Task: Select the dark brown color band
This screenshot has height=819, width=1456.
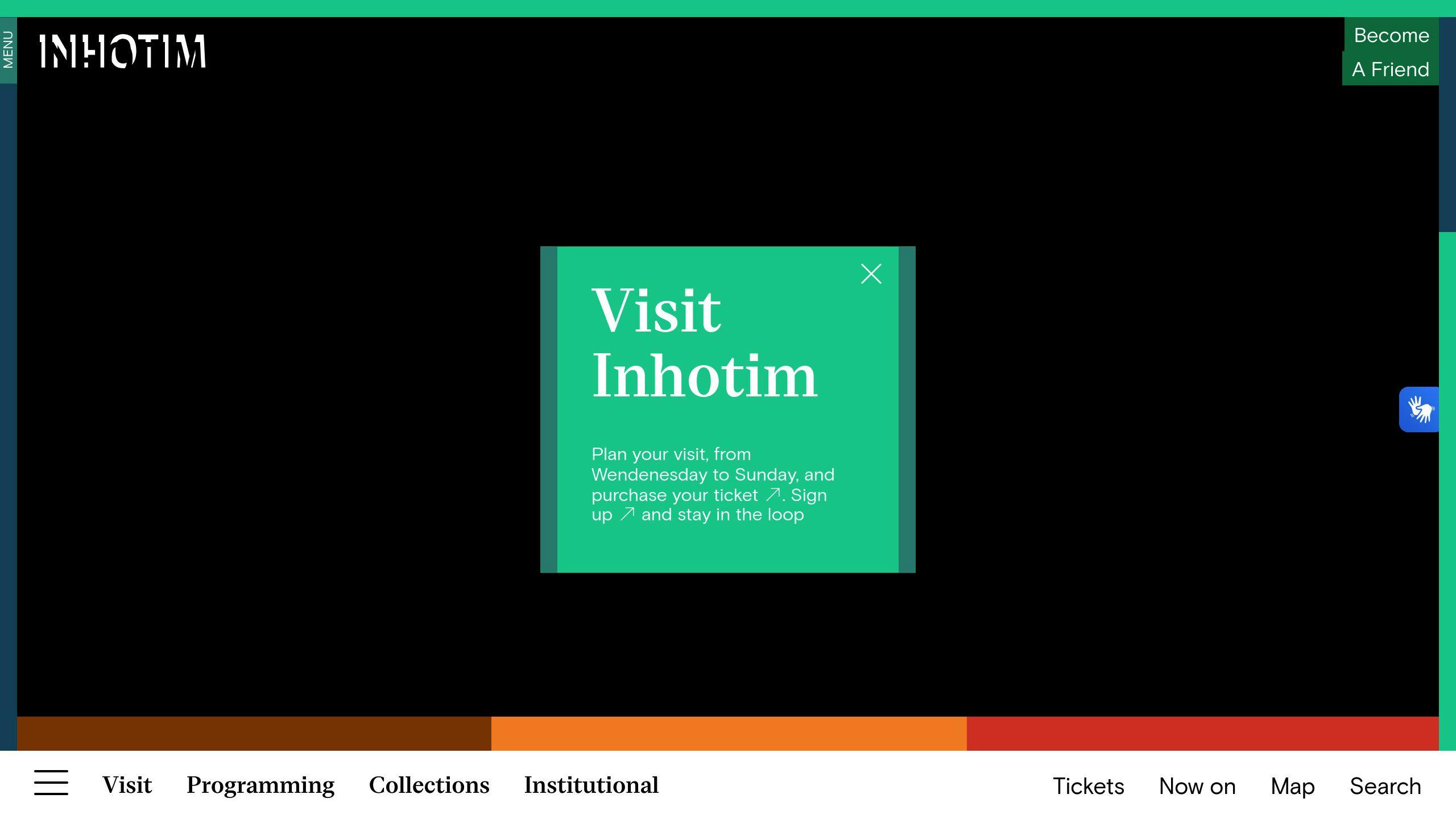Action: click(x=254, y=734)
